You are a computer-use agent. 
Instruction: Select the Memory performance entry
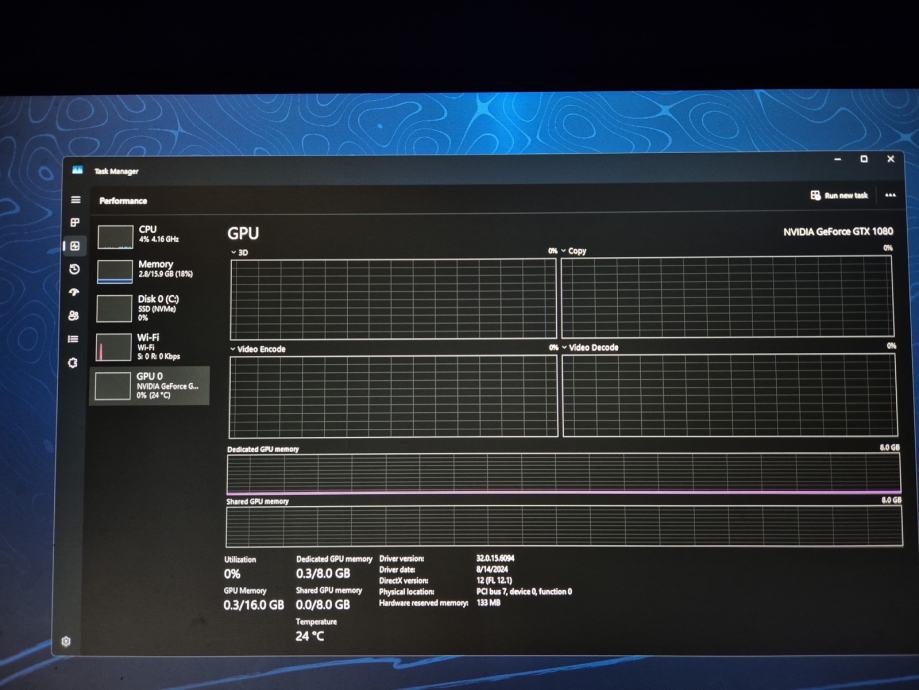pos(149,270)
